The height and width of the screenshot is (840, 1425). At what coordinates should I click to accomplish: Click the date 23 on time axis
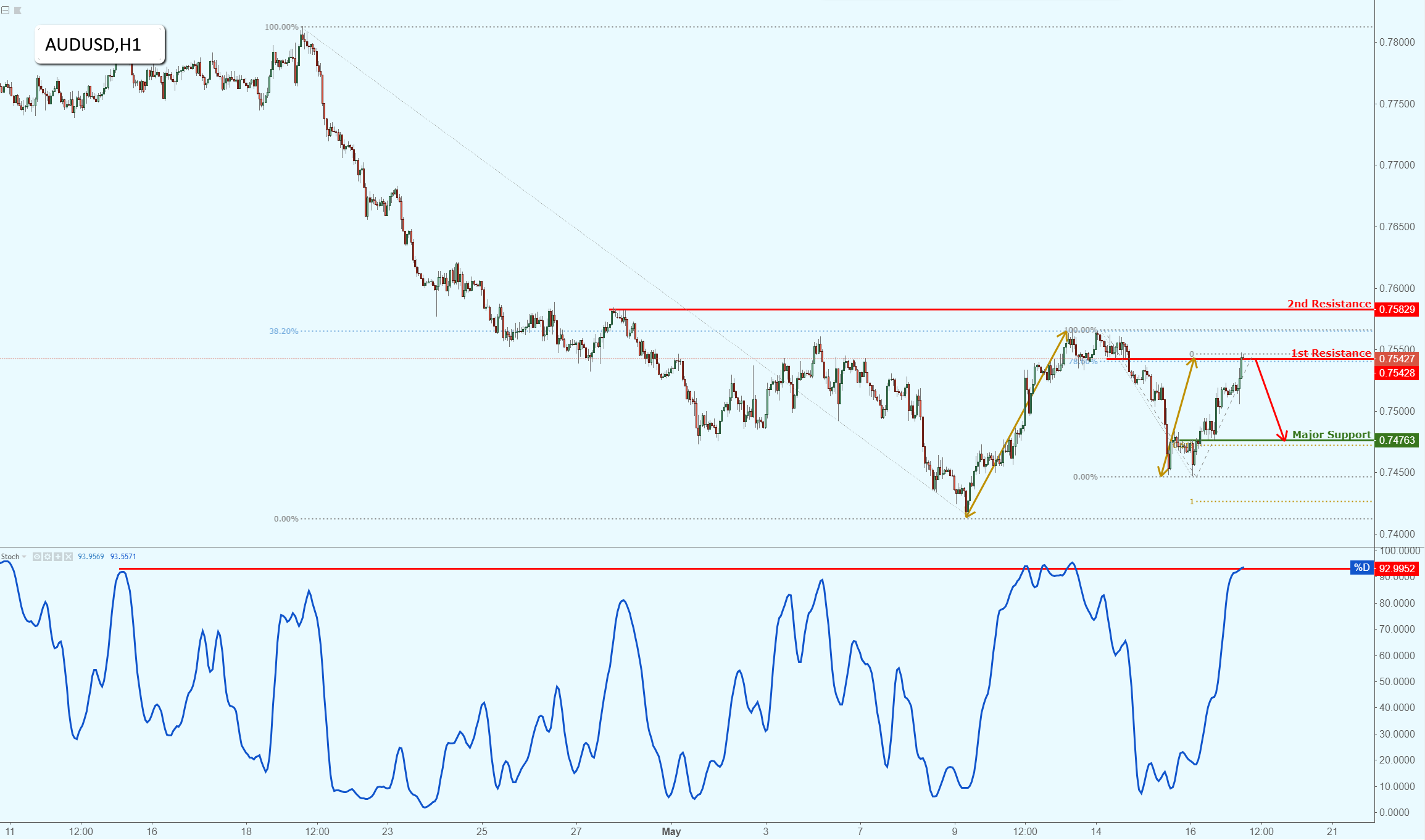(388, 831)
